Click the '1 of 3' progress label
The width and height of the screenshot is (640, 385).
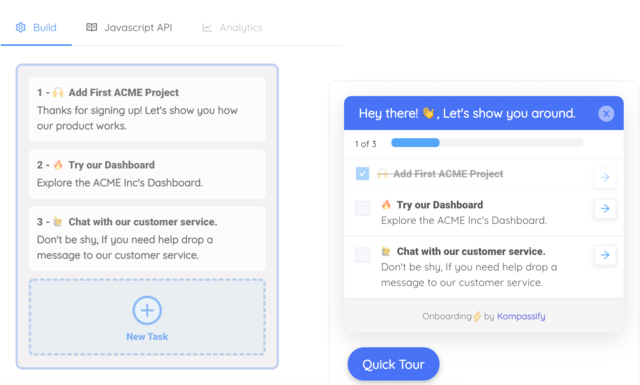click(365, 144)
